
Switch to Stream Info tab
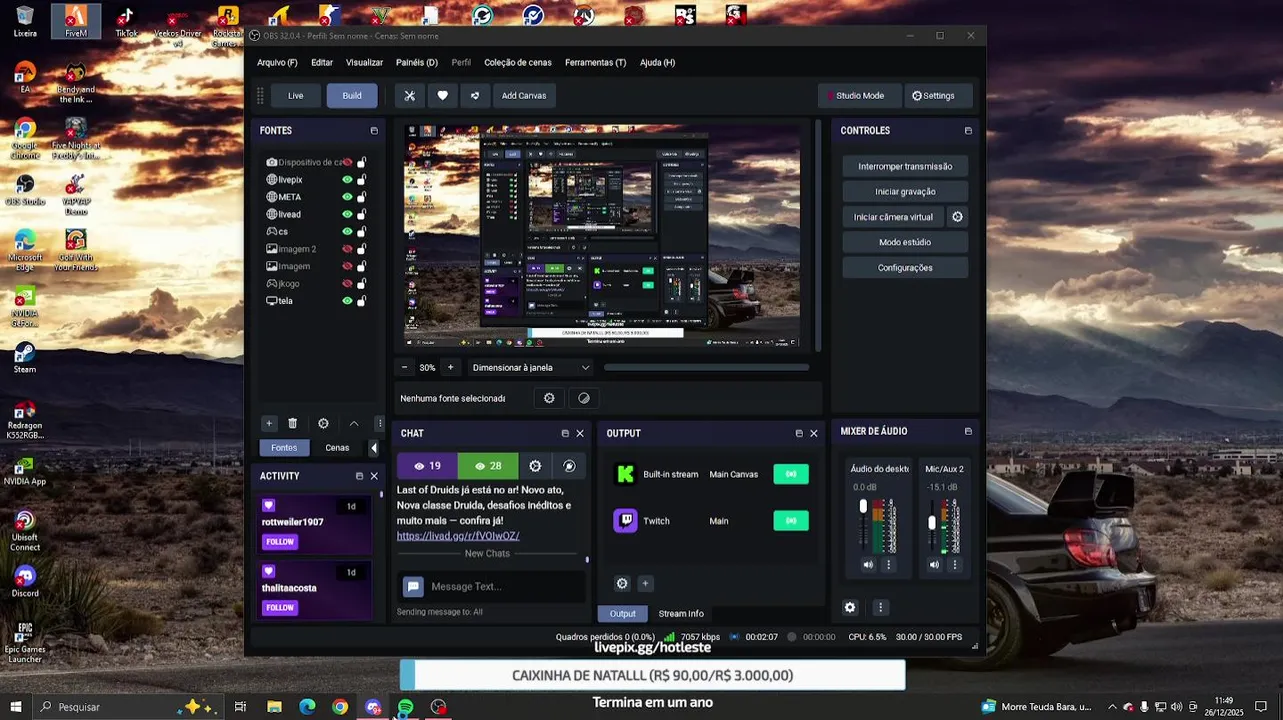(x=681, y=614)
